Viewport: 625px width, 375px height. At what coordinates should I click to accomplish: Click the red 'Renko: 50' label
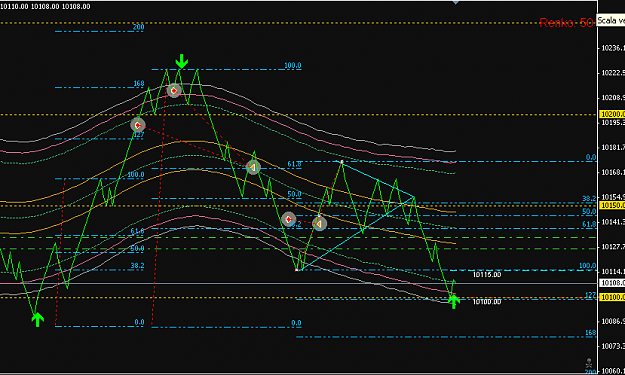coord(566,22)
